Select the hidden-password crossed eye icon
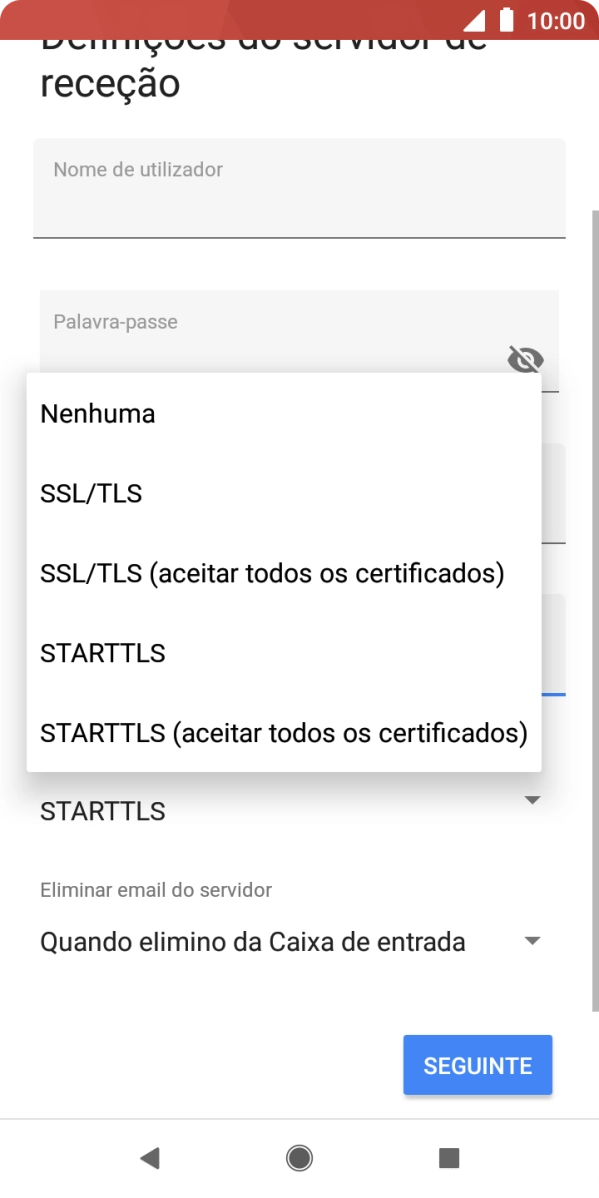 click(x=524, y=360)
